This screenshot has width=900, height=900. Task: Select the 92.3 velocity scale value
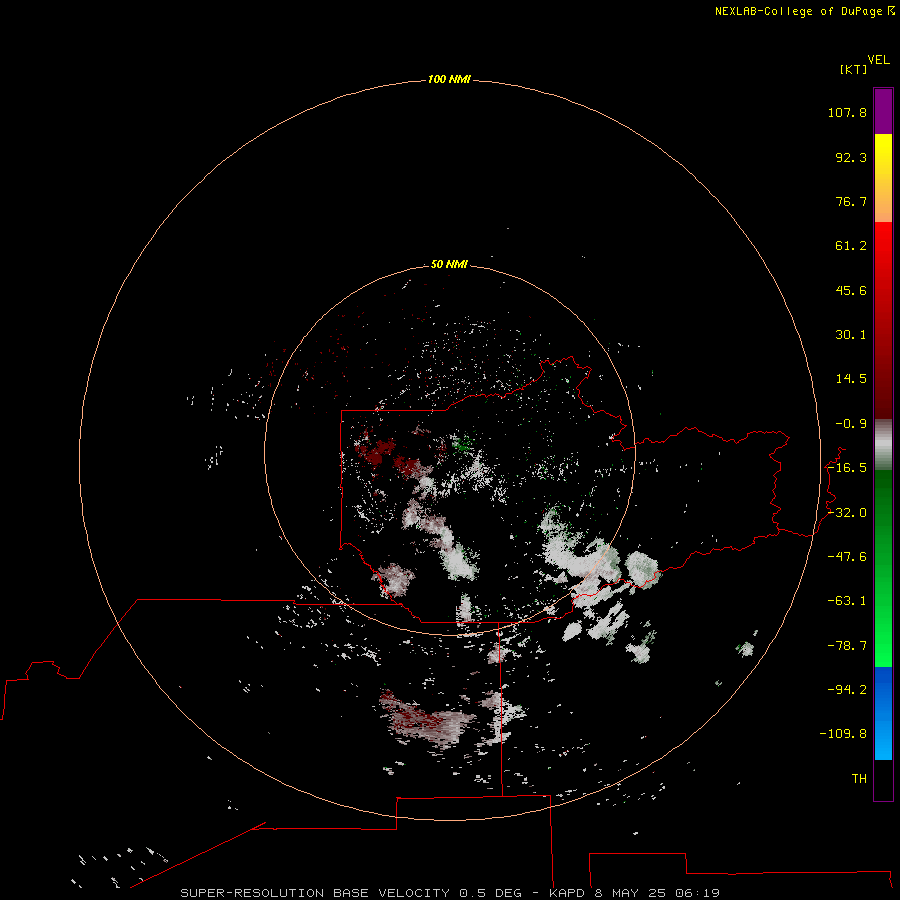click(851, 157)
